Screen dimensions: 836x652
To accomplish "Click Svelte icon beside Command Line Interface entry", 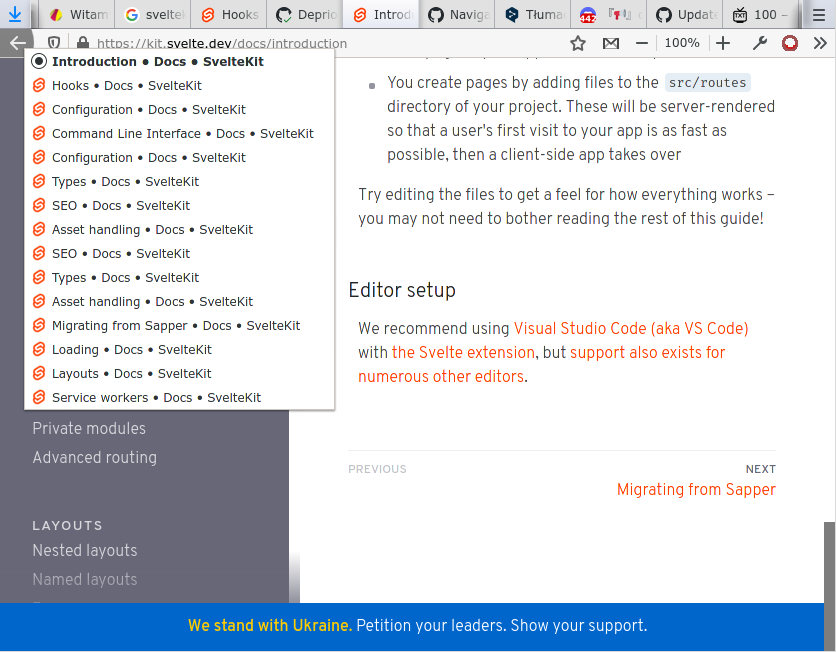I will pyautogui.click(x=39, y=133).
